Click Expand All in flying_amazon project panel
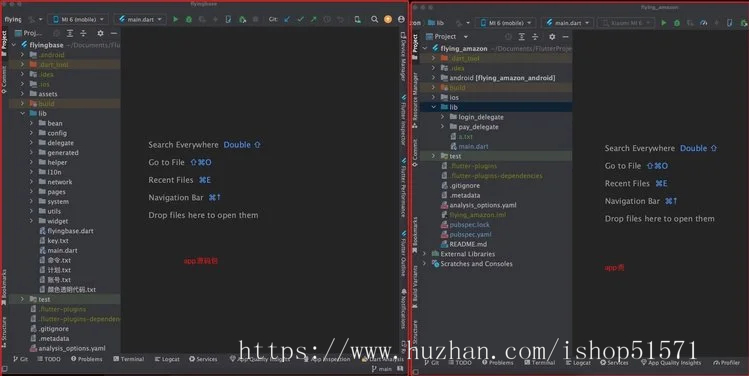 pos(522,36)
